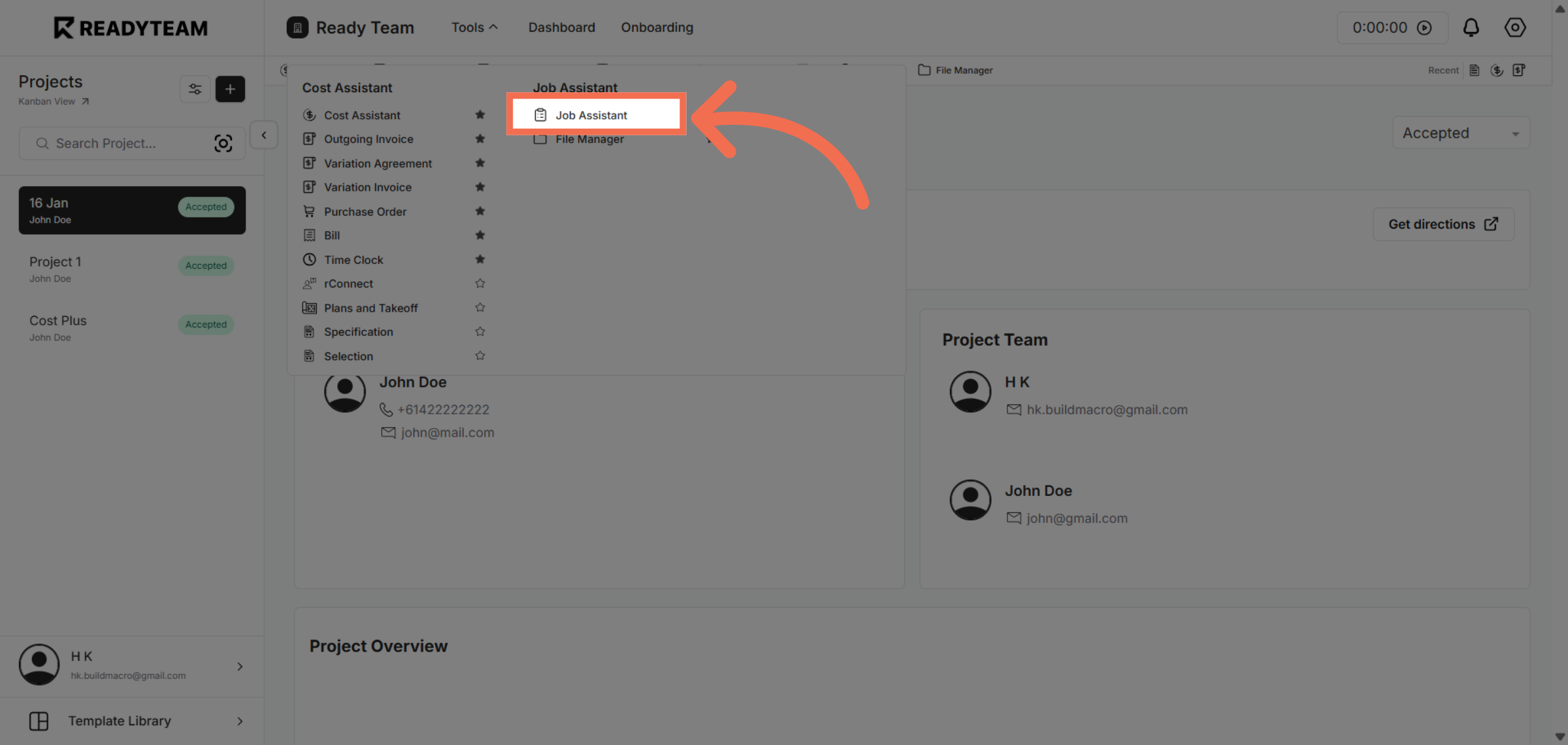Select the Cost Assistant dollar icon
This screenshot has width=1568, height=745.
tap(310, 114)
